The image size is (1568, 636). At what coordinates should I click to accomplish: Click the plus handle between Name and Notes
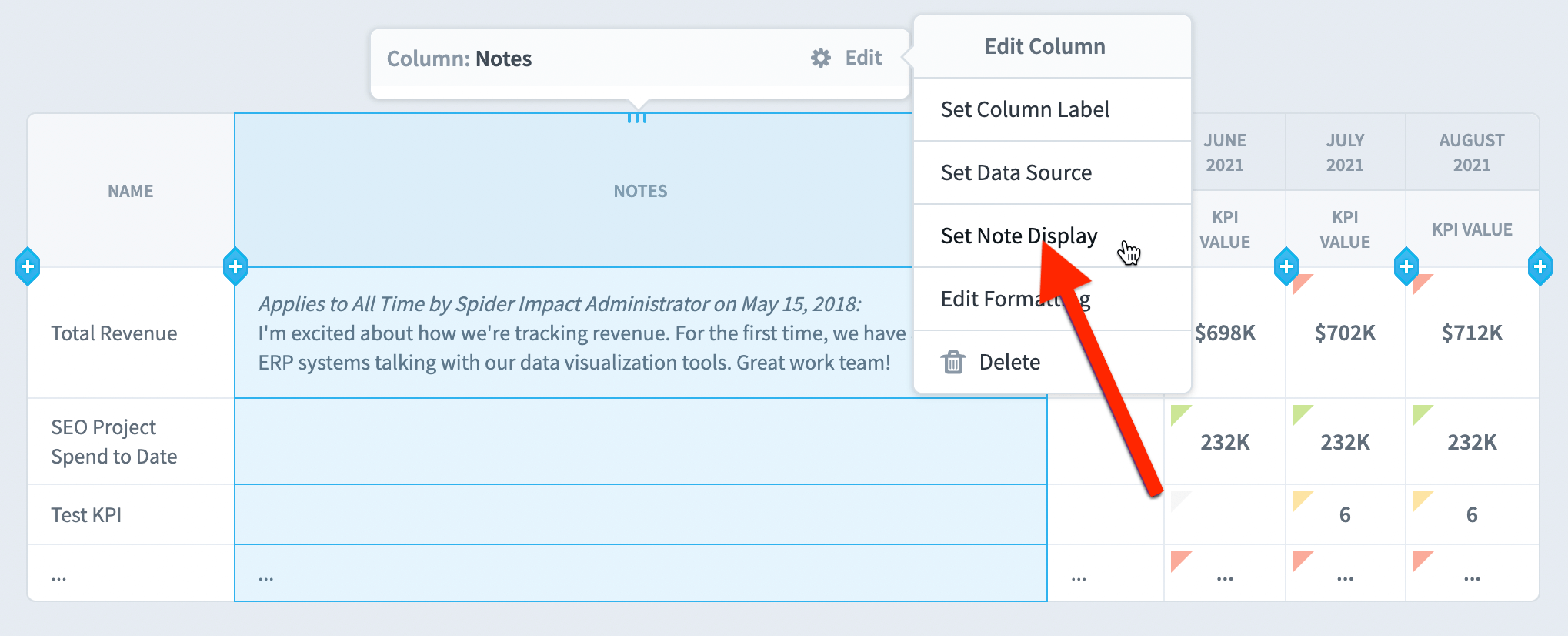(x=235, y=267)
